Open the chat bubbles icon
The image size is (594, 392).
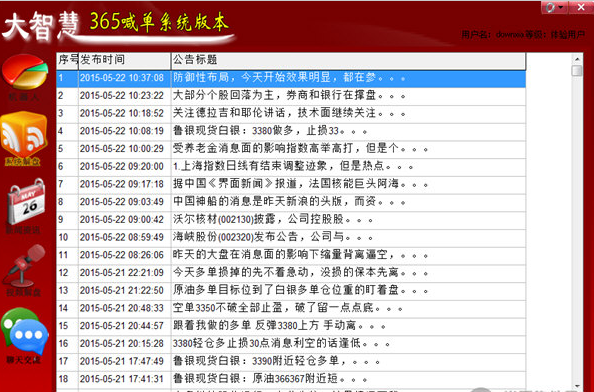pos(25,332)
